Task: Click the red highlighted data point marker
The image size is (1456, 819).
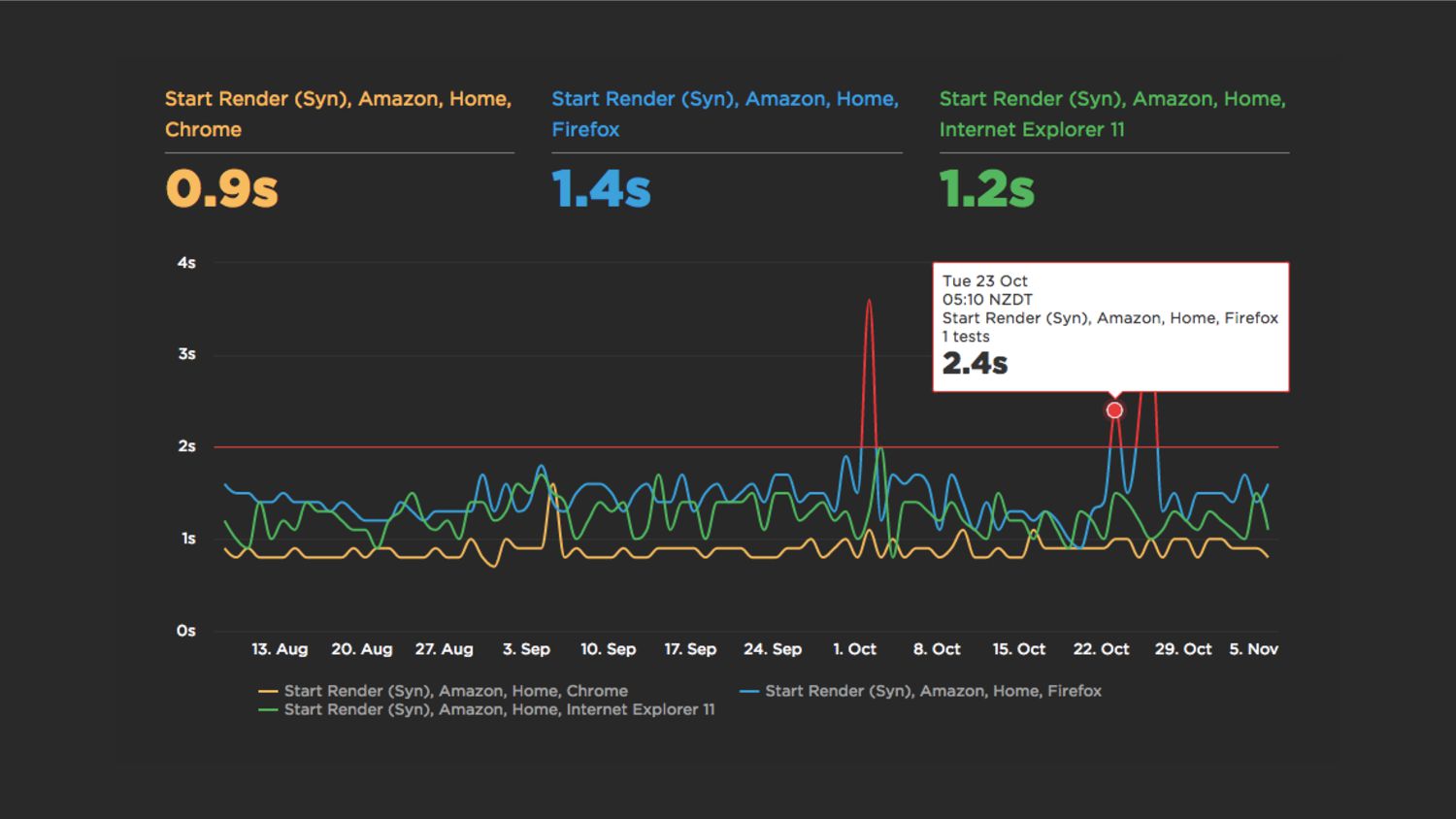Action: 1114,410
